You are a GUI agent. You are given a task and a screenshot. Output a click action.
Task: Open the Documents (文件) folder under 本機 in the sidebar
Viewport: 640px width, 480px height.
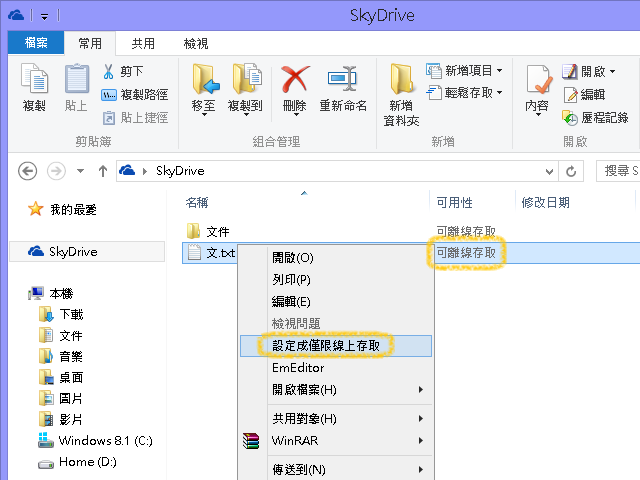coord(60,336)
